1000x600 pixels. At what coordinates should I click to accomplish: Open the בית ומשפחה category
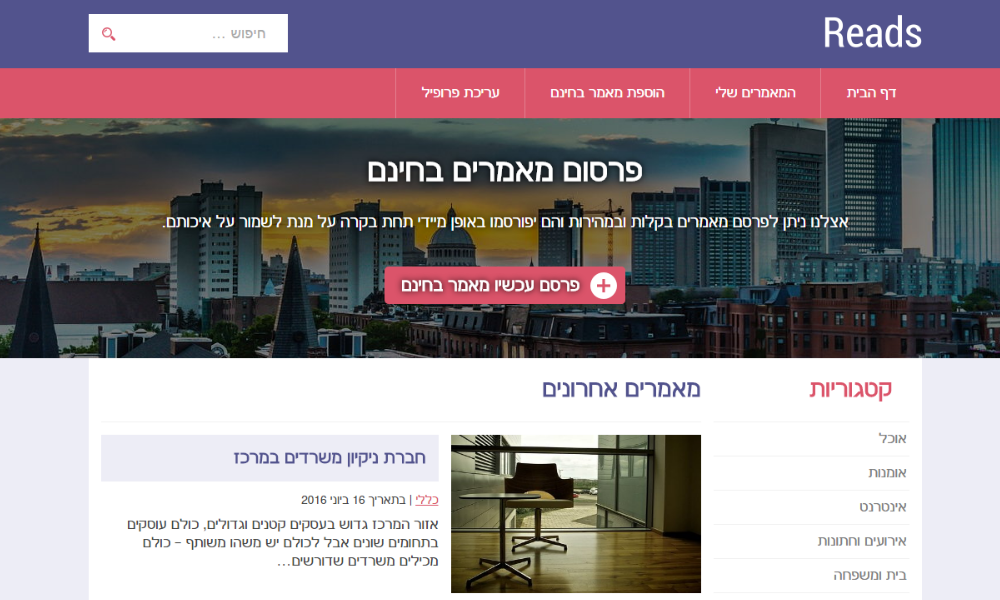coord(870,575)
